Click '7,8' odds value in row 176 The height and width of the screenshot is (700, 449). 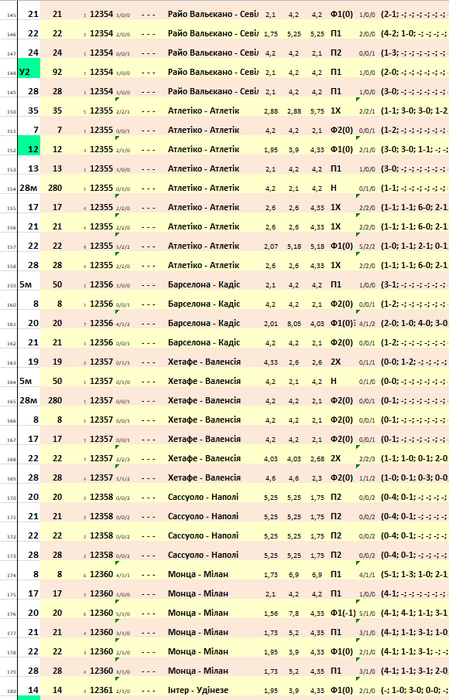294,613
